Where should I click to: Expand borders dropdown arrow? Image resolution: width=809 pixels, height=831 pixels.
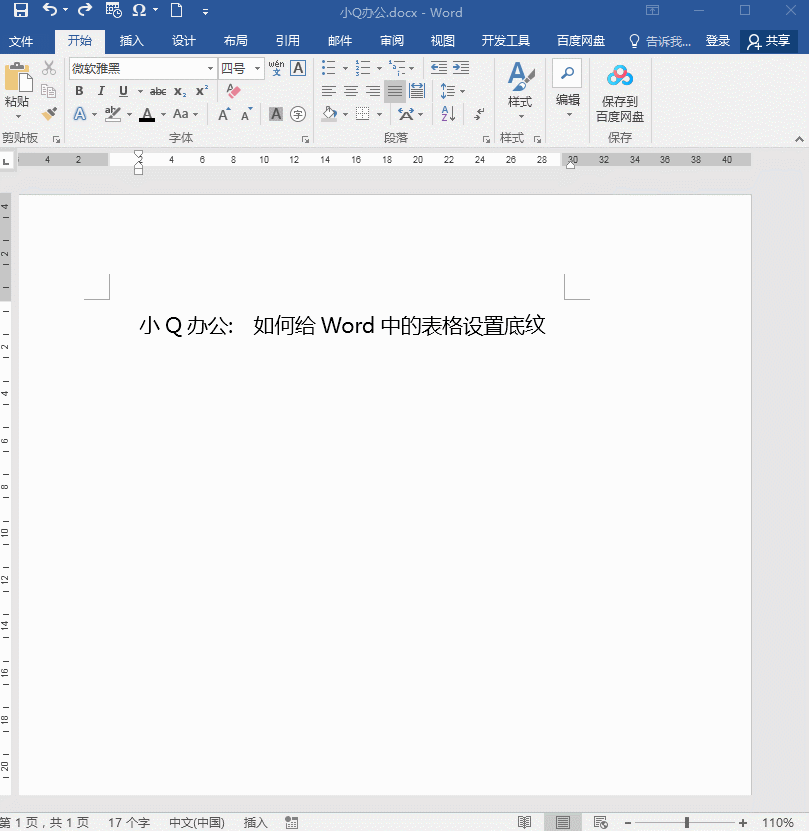point(379,114)
